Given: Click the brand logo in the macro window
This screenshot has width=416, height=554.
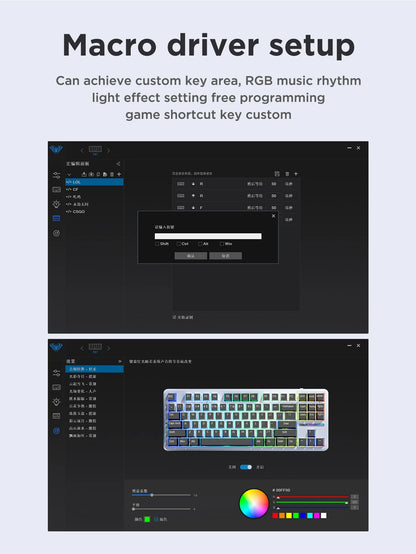Looking at the screenshot, I should (x=56, y=149).
